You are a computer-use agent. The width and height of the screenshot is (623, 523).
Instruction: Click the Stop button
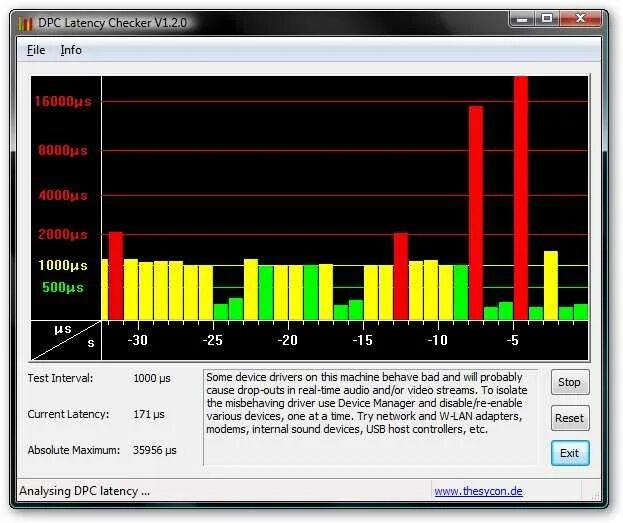[x=570, y=382]
